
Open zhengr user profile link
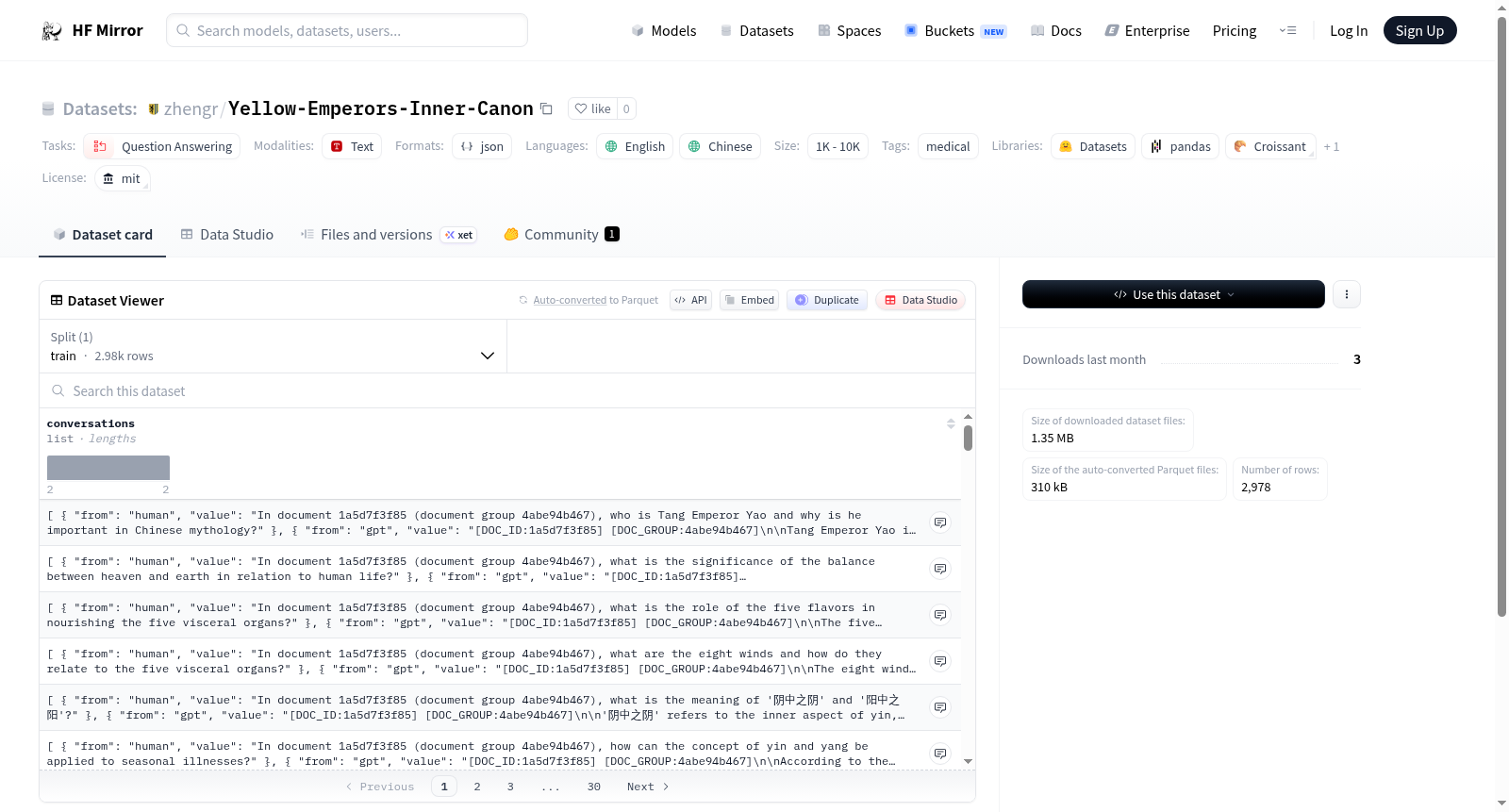click(x=190, y=108)
